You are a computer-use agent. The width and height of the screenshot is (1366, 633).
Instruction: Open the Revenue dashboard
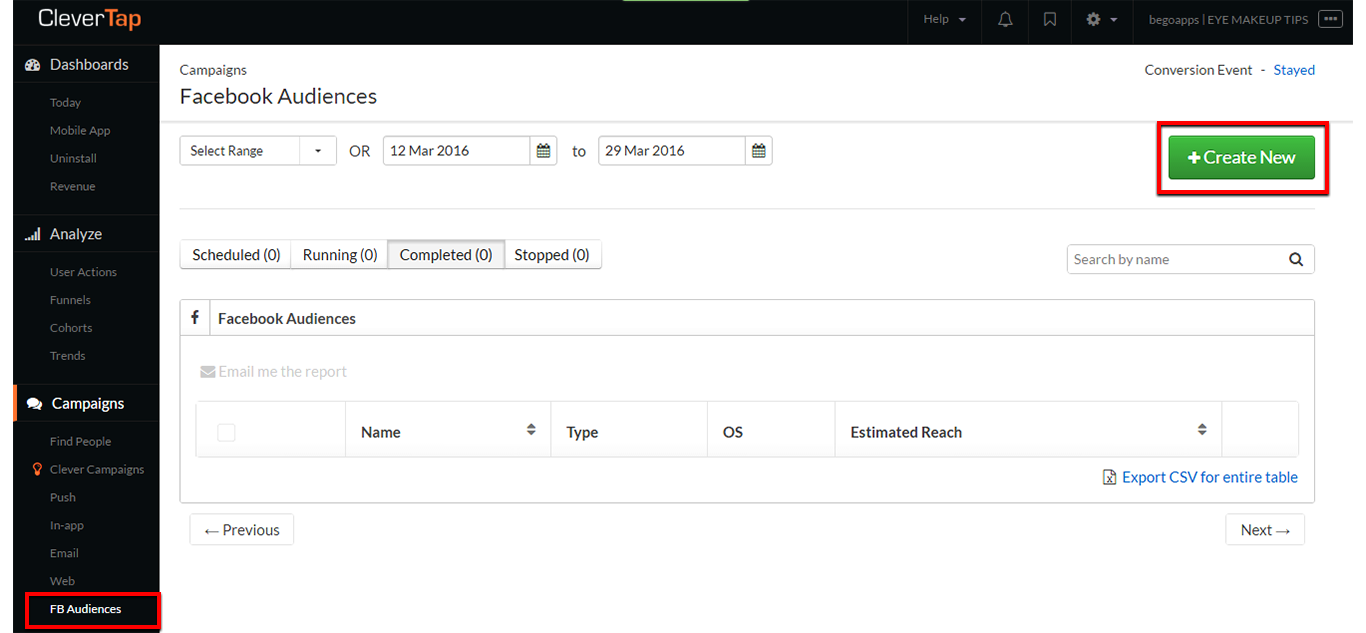pos(73,187)
